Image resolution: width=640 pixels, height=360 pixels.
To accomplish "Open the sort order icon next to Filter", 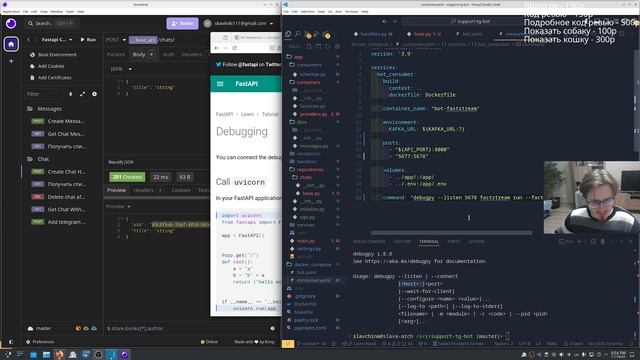I will point(71,94).
